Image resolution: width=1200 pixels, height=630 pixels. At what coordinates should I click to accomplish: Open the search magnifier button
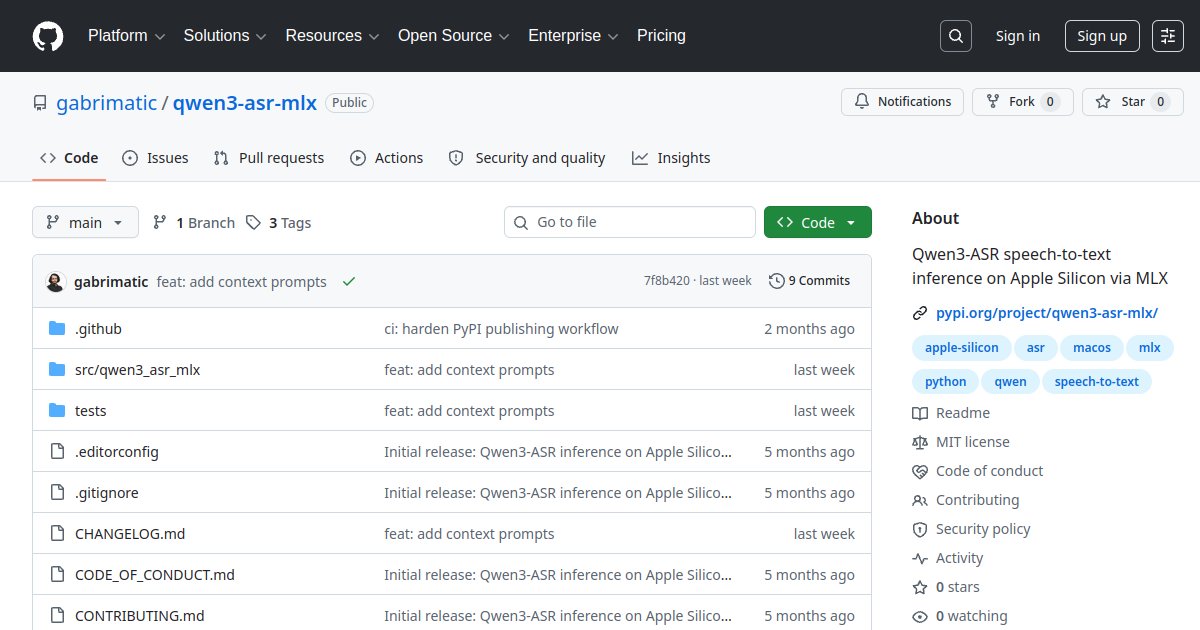tap(956, 36)
